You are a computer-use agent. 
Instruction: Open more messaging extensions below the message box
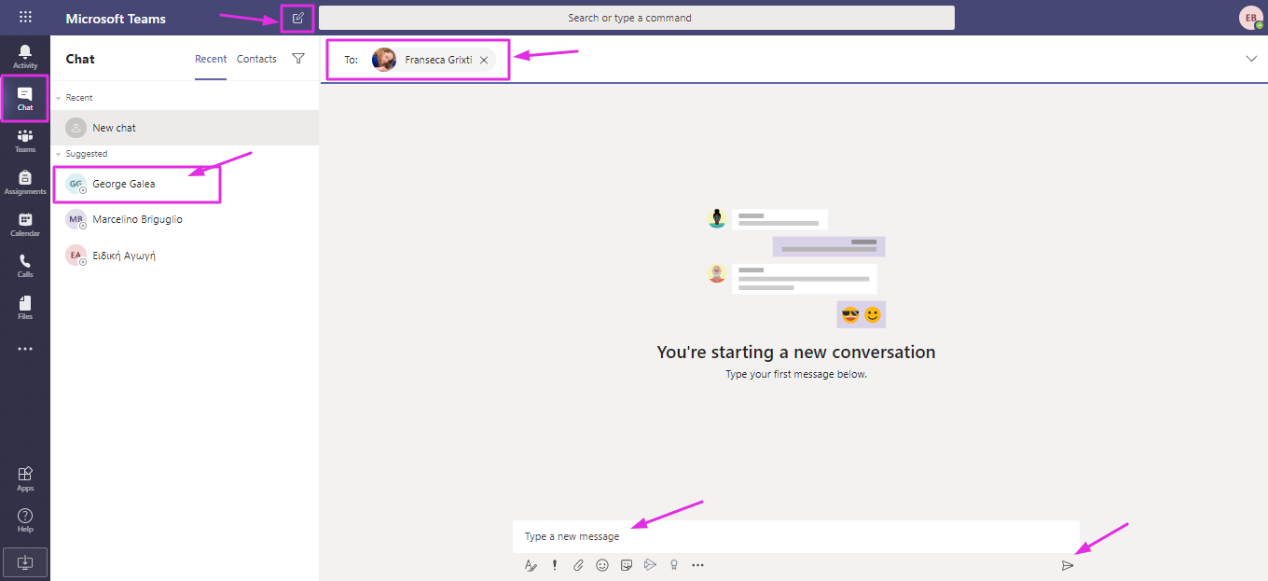698,565
